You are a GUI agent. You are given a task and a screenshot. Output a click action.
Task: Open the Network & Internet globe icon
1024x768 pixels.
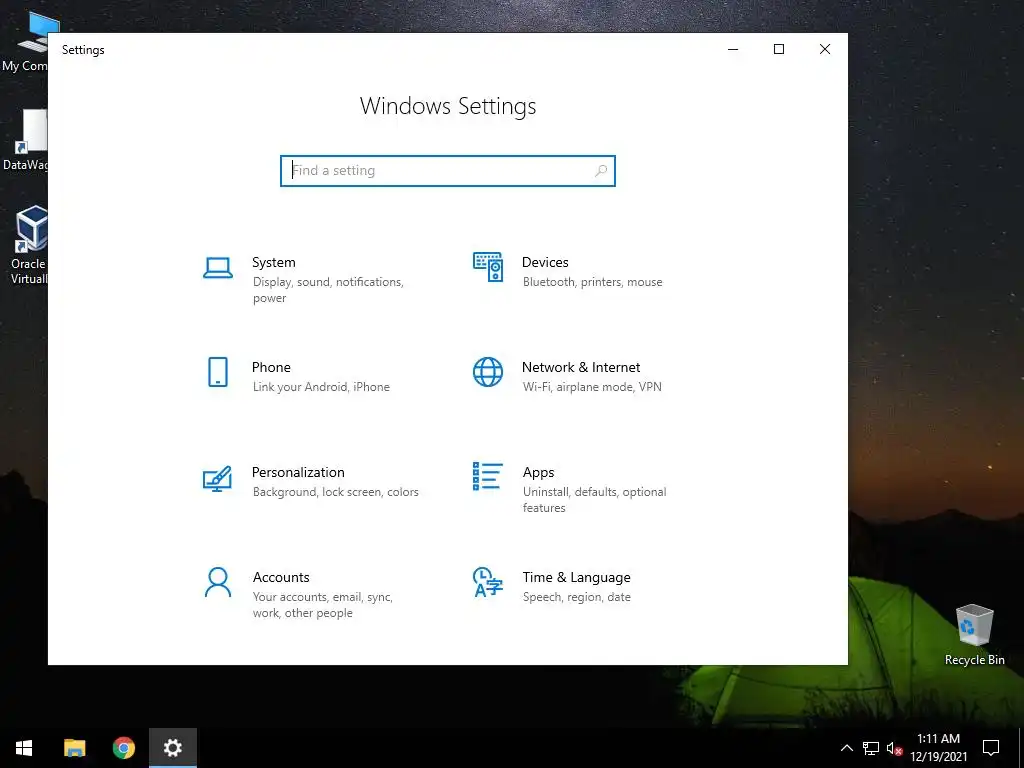tap(488, 372)
